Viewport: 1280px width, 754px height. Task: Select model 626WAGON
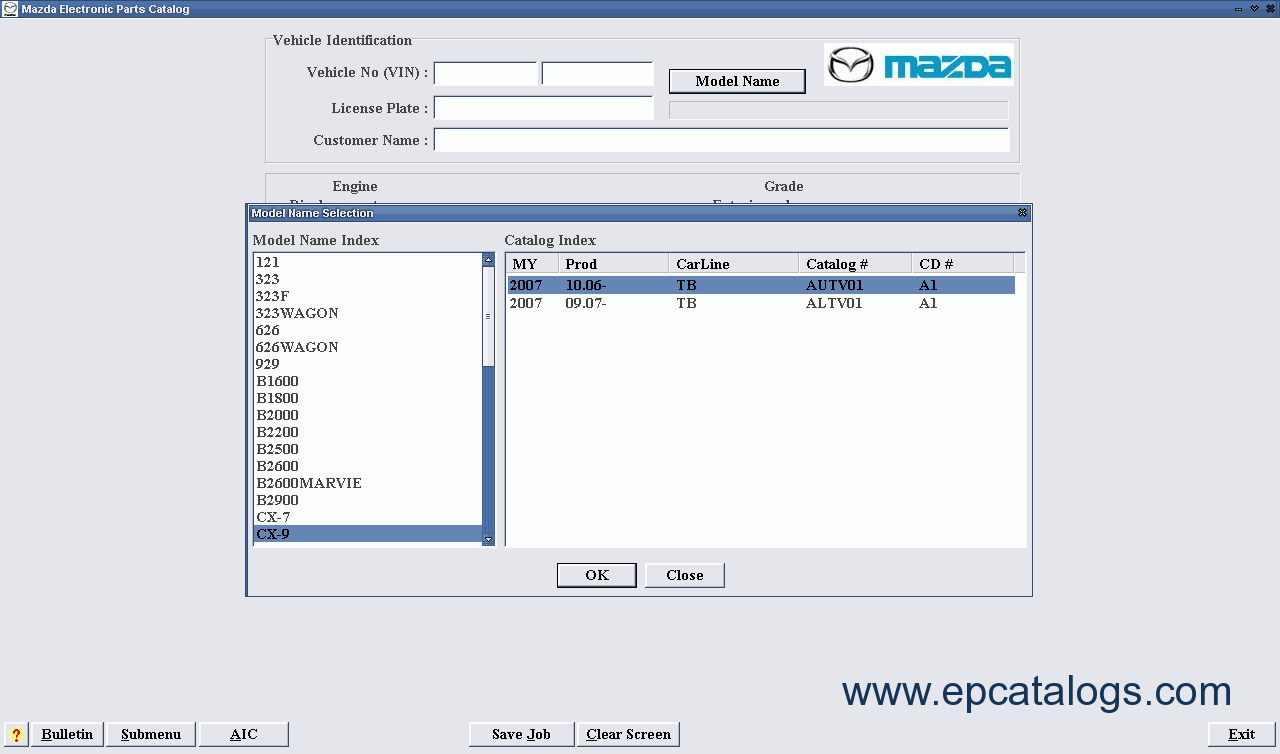pos(368,347)
